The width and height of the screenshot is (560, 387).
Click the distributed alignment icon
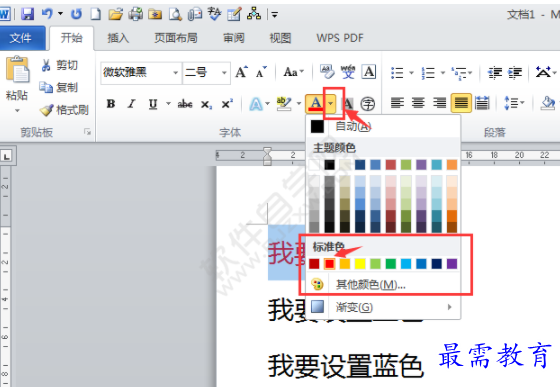pyautogui.click(x=482, y=104)
